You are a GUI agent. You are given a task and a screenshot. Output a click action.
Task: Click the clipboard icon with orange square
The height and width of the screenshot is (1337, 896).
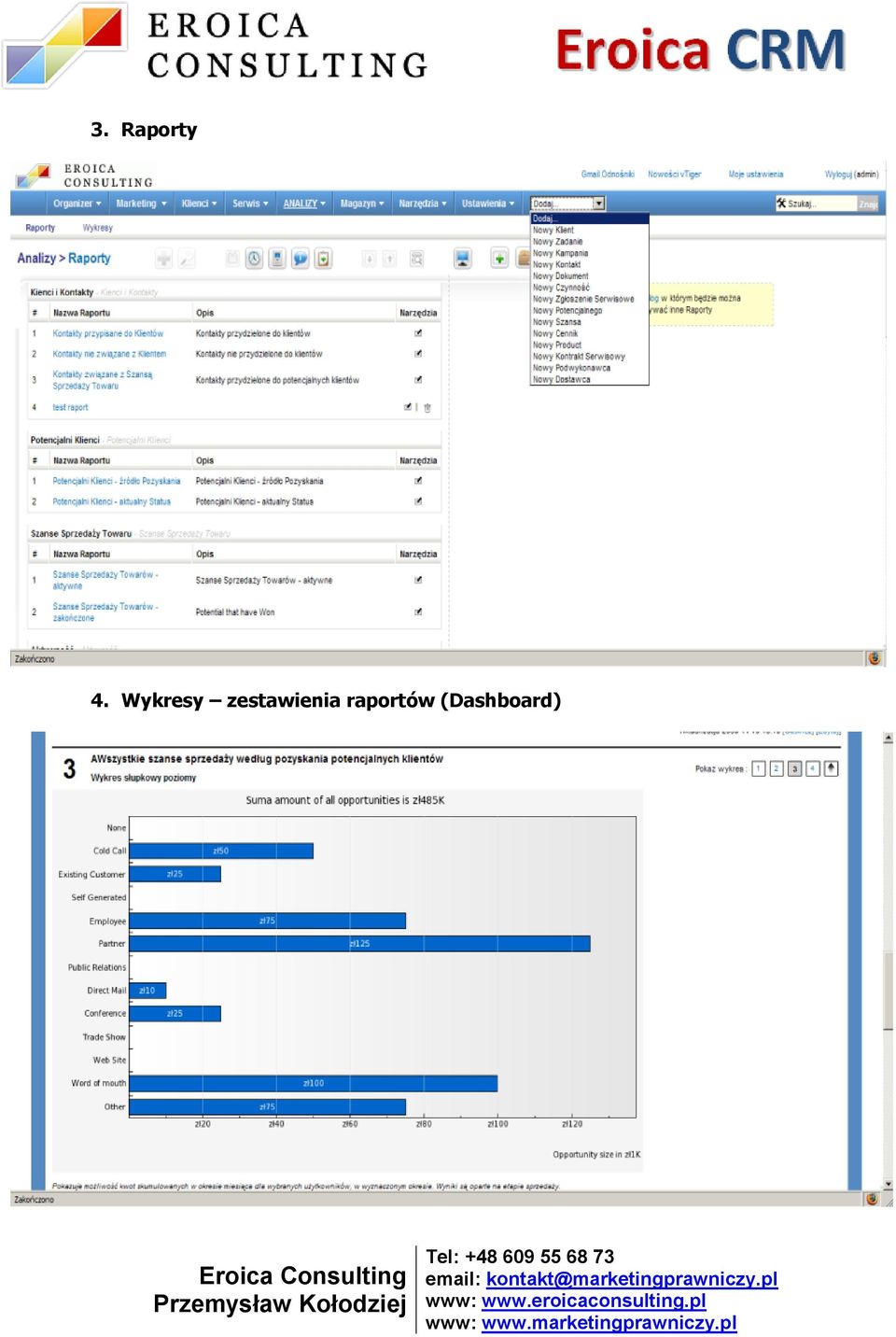(x=323, y=259)
